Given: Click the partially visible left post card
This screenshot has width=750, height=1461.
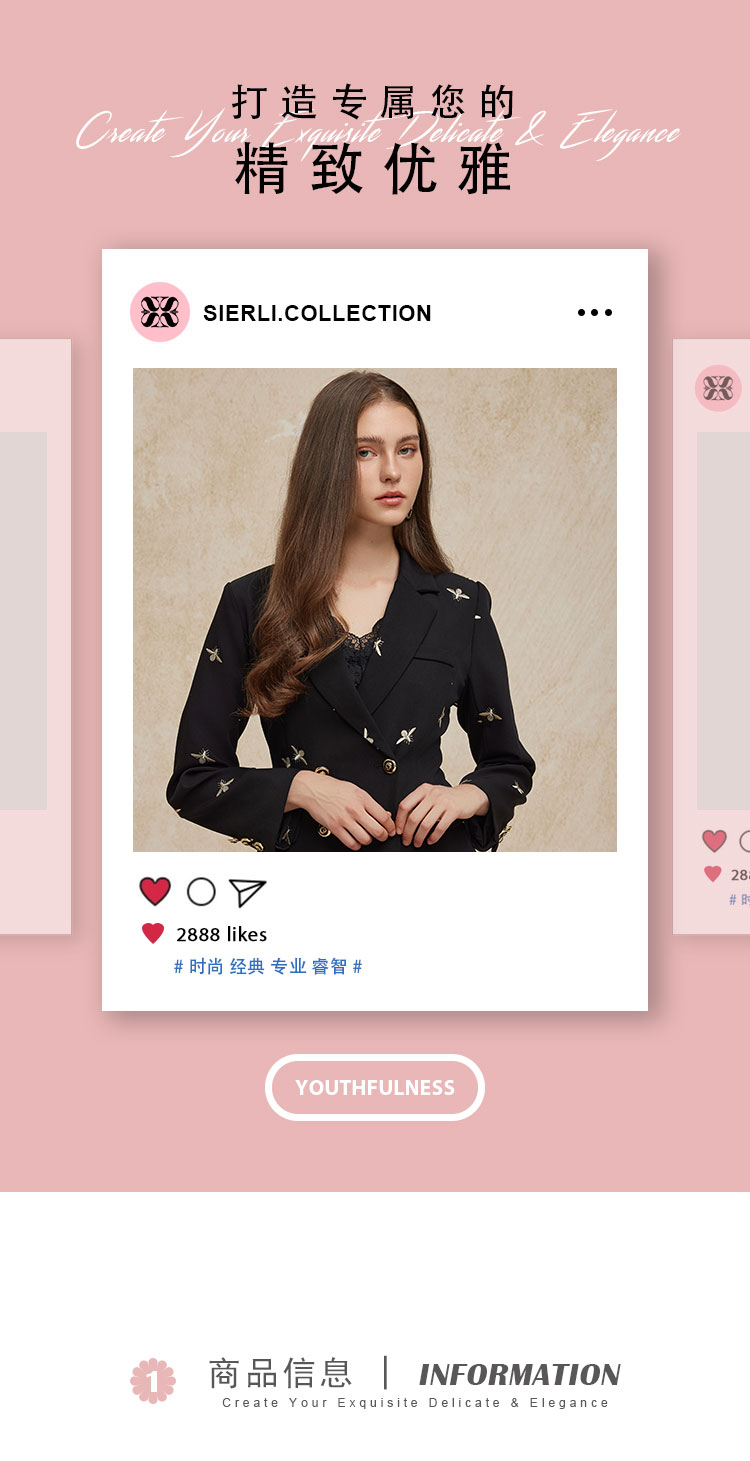Looking at the screenshot, I should click(x=35, y=637).
